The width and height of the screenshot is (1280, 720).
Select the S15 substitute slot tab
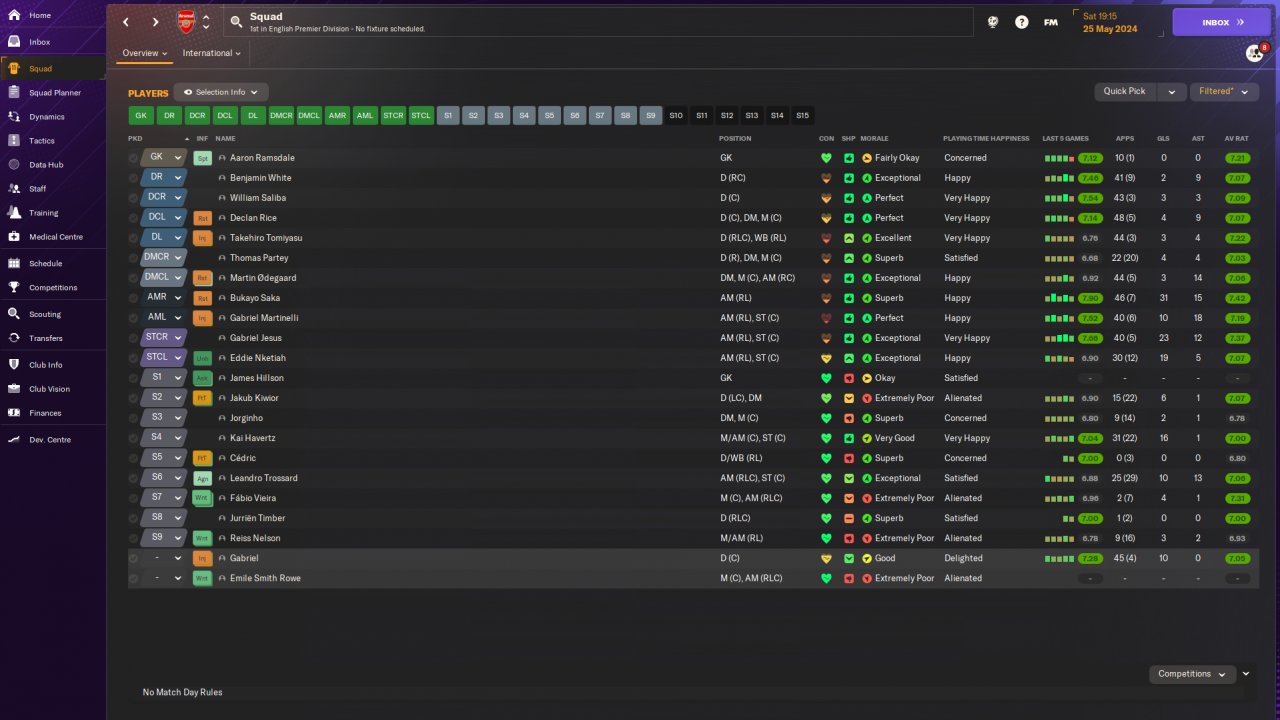[x=802, y=116]
